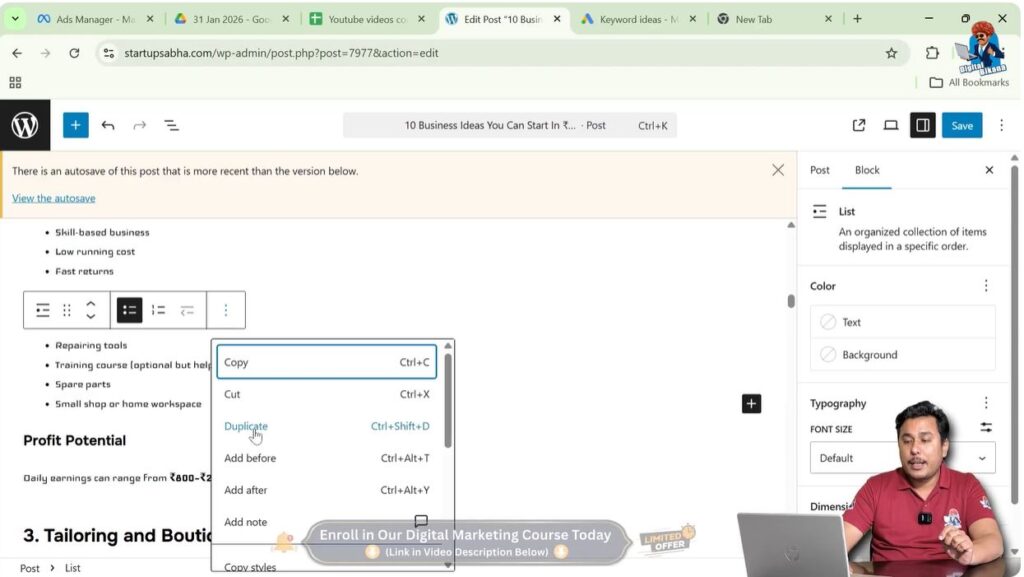
Task: Click the editor canvas scrollbar thumb
Action: 791,301
